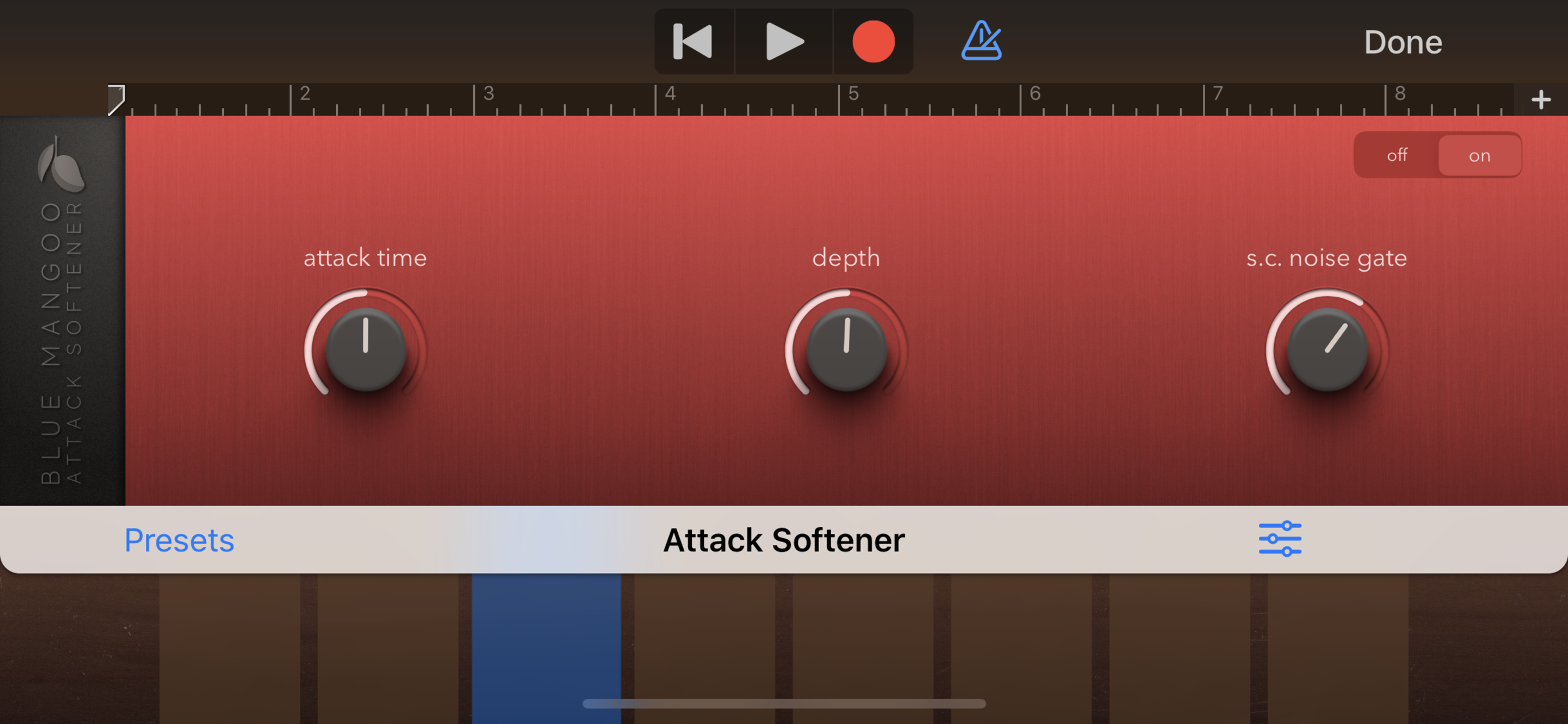The width and height of the screenshot is (1568, 724).
Task: Jump to bar 4 on the ruler
Action: tap(670, 94)
